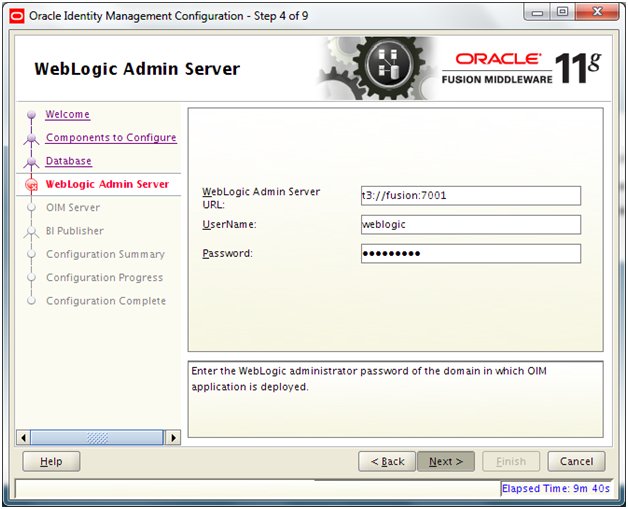Click the Next button
Screen dimensions: 628x509
(x=446, y=462)
